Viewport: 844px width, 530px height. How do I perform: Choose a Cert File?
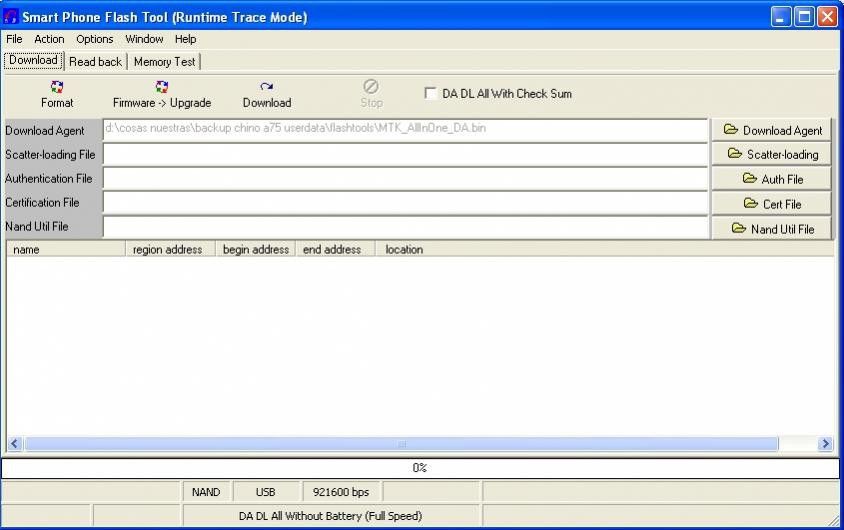(772, 204)
